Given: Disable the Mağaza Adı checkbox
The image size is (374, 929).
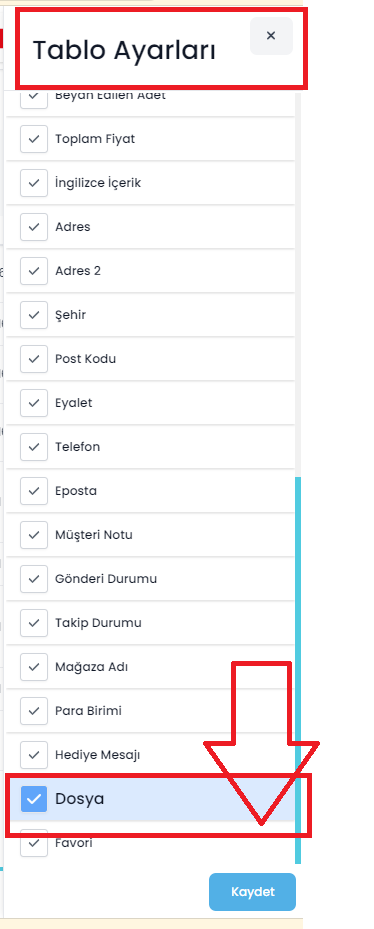Looking at the screenshot, I should click(x=34, y=667).
